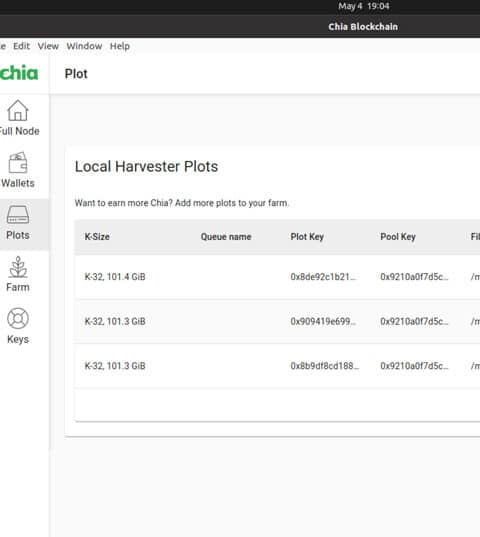The image size is (480, 537).
Task: Open the Wallets icon in sidebar
Action: coord(18,163)
